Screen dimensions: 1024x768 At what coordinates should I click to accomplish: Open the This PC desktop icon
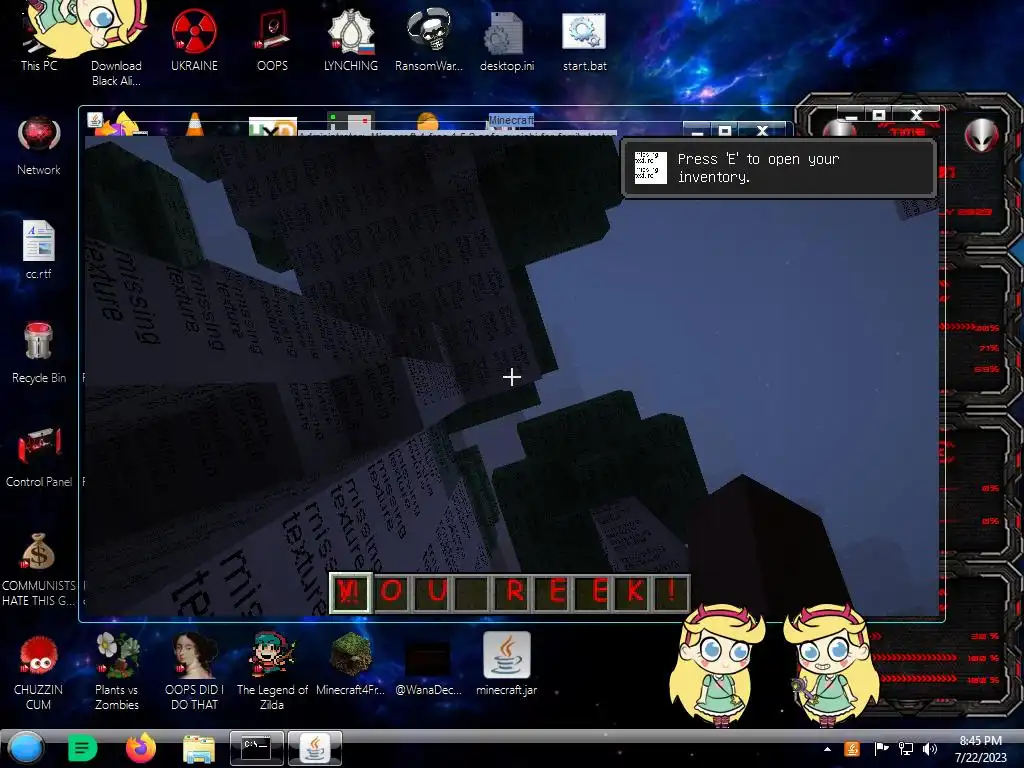[x=39, y=39]
